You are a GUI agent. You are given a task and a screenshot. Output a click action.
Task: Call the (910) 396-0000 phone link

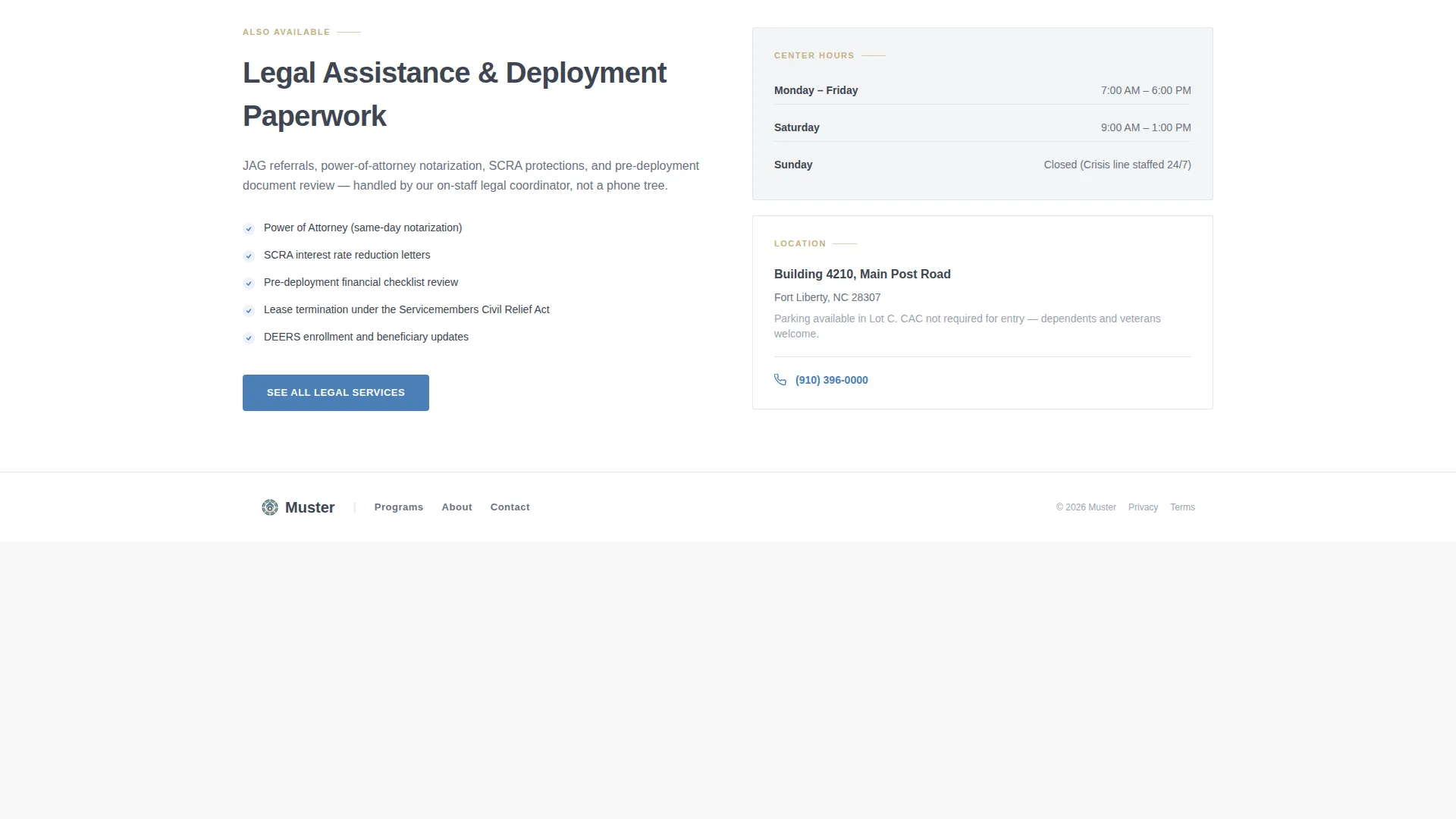(x=832, y=380)
